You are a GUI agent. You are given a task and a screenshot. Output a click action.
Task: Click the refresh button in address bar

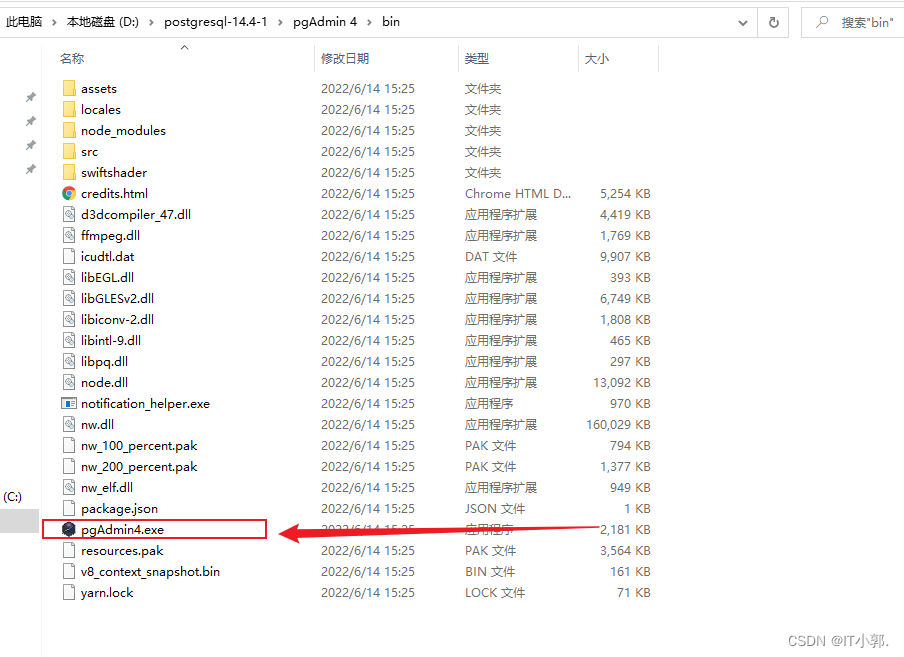[774, 22]
